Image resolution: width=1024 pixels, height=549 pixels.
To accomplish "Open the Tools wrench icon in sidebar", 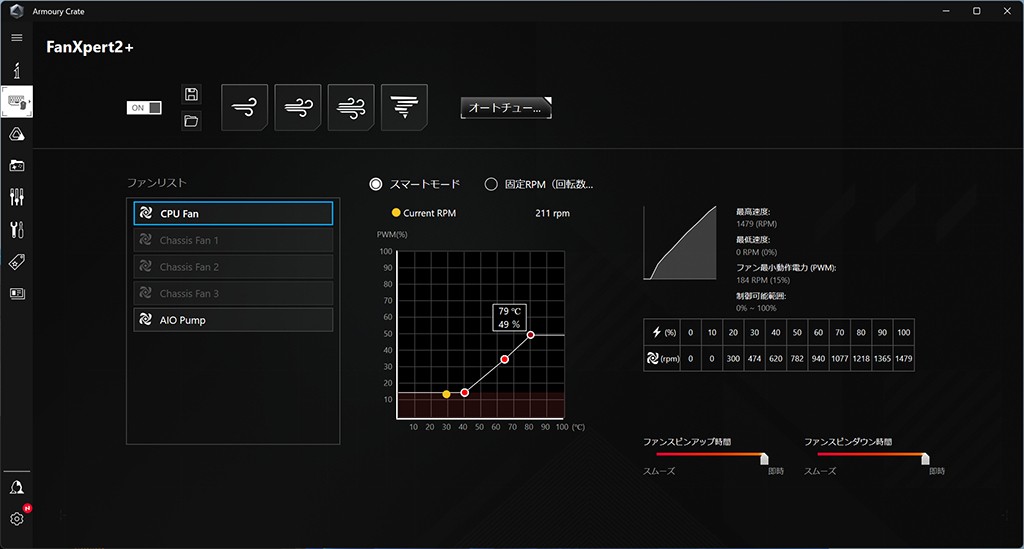I will click(x=16, y=229).
